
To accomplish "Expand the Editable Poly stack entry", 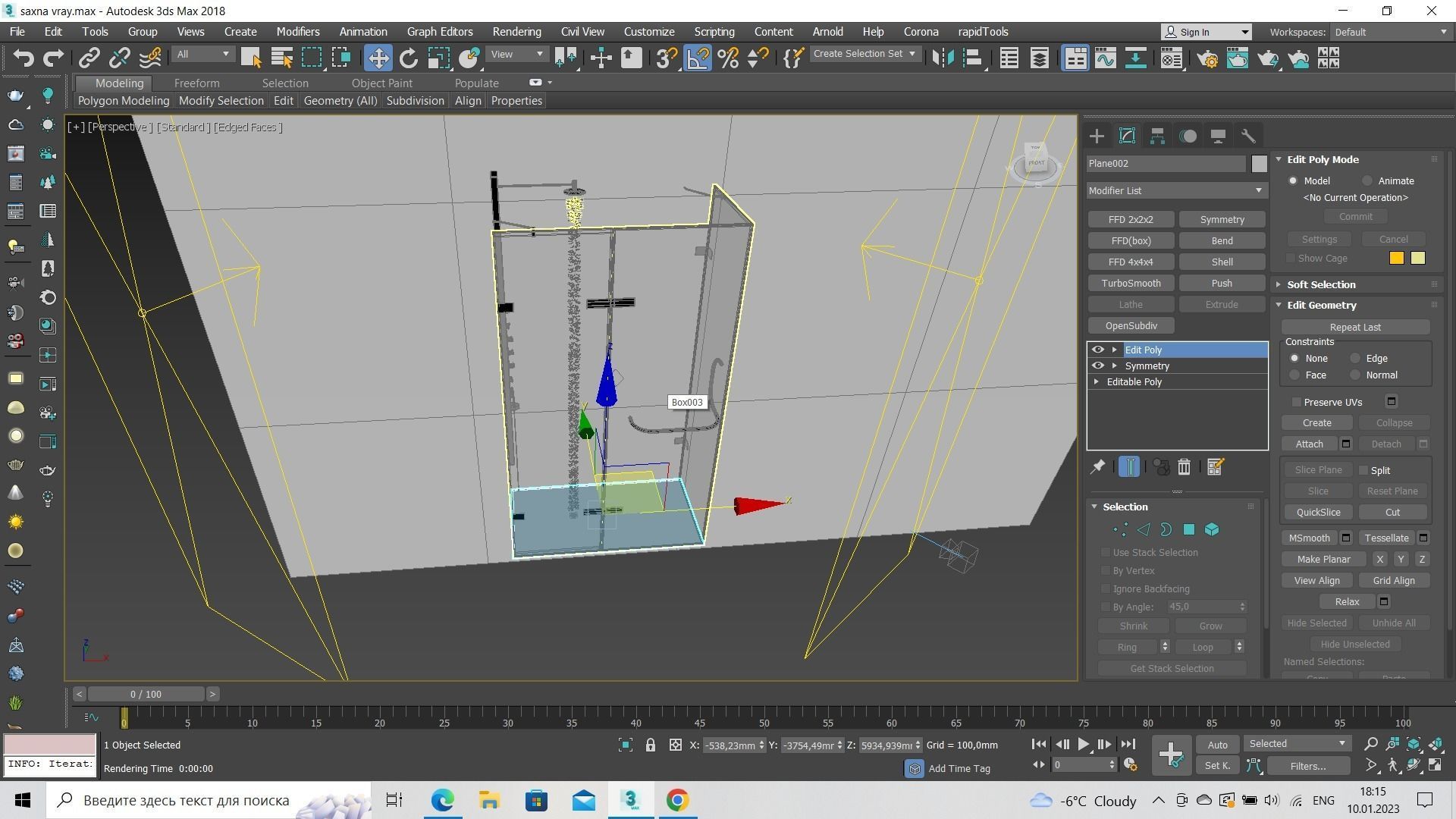I will pyautogui.click(x=1097, y=381).
